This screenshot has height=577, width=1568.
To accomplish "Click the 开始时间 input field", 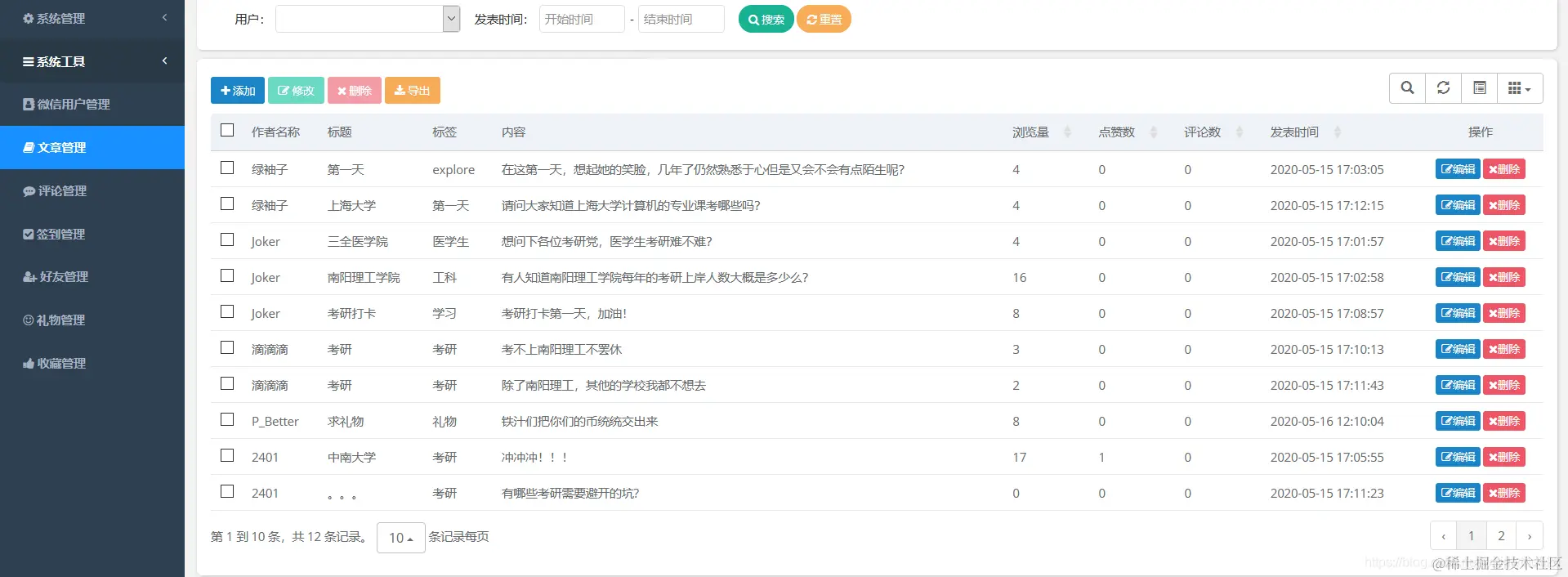I will [582, 19].
